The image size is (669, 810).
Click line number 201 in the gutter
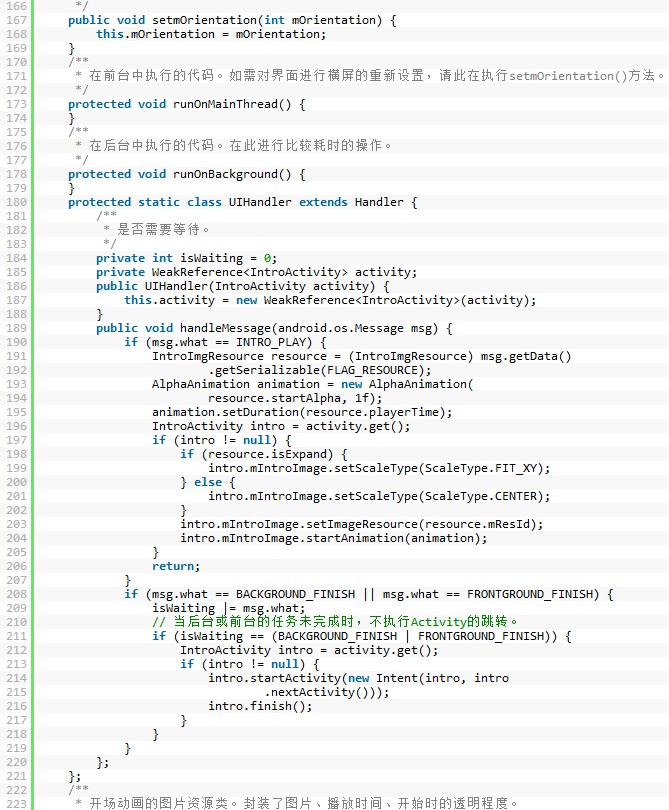point(16,496)
